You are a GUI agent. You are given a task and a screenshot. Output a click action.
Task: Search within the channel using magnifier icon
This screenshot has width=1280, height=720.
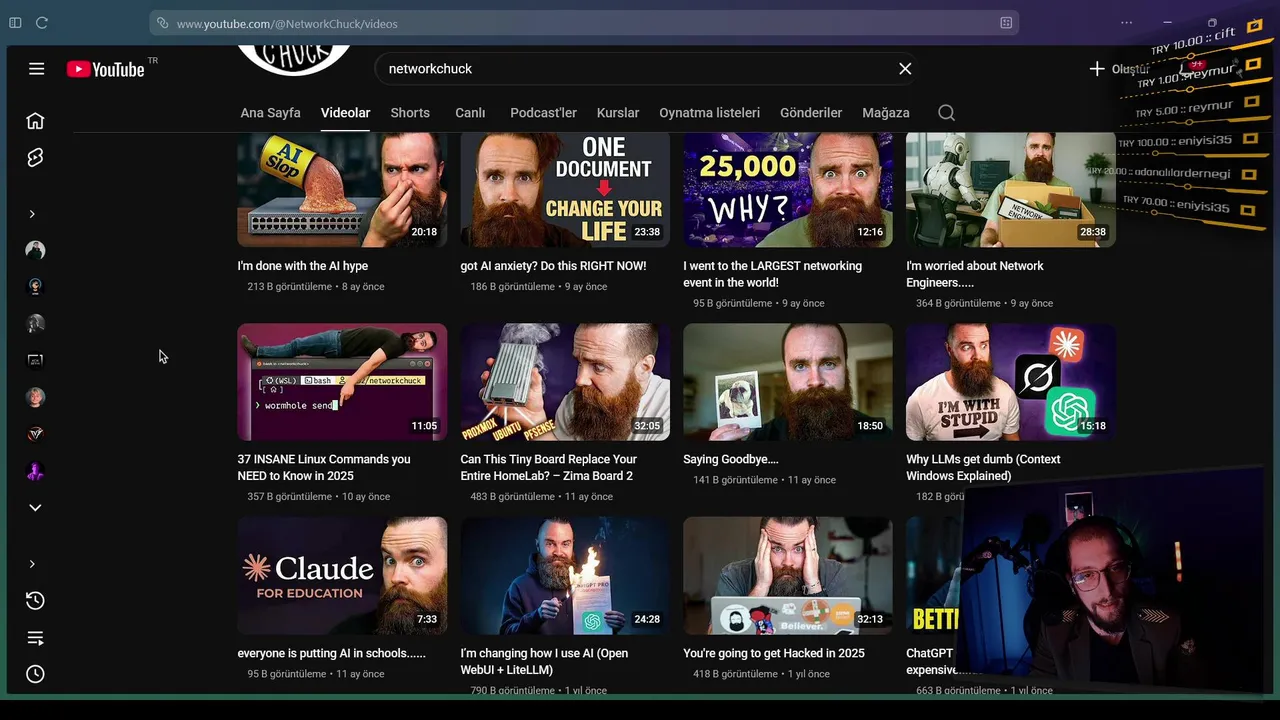(x=946, y=113)
